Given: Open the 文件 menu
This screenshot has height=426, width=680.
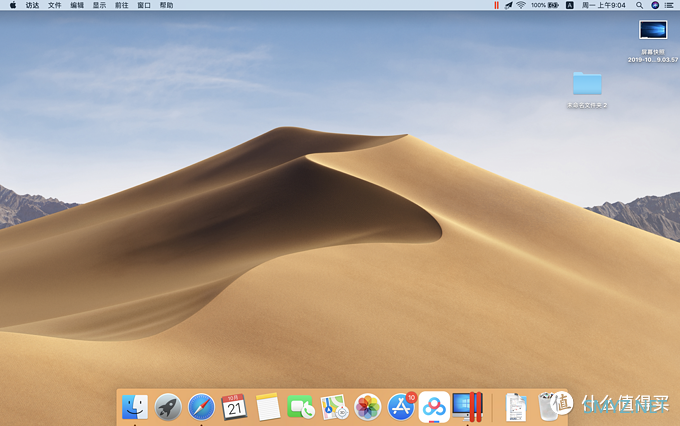Looking at the screenshot, I should point(55,5).
